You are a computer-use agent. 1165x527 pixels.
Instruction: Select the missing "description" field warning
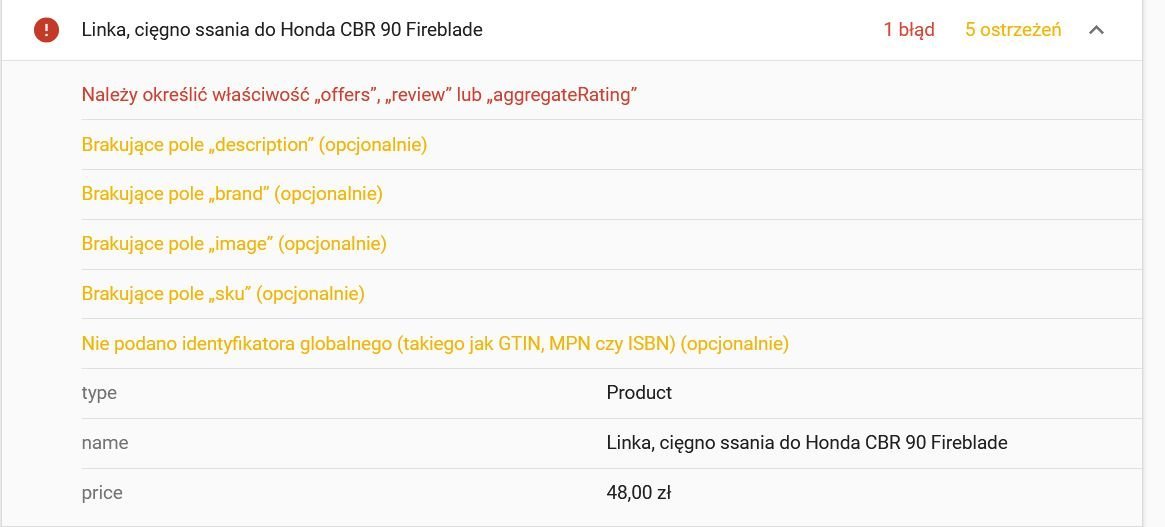coord(254,145)
